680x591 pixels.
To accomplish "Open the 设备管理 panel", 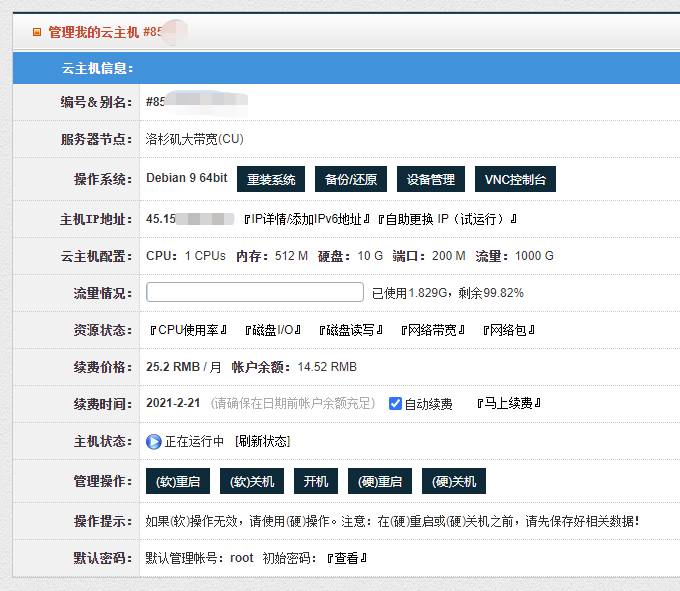I will pos(430,180).
